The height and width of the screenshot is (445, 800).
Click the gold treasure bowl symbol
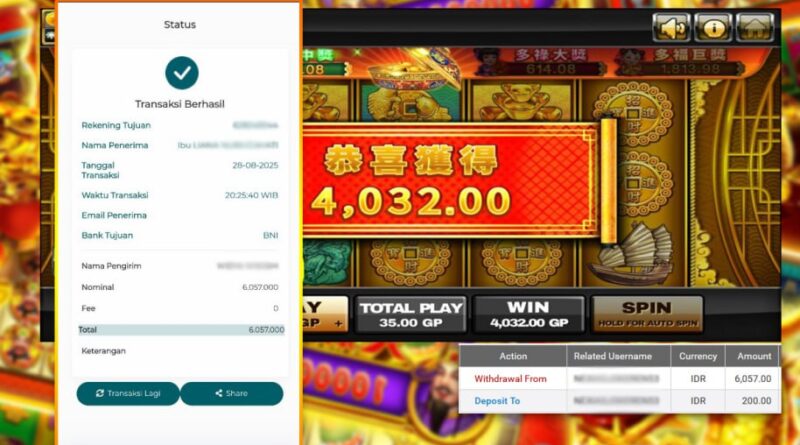(x=417, y=67)
